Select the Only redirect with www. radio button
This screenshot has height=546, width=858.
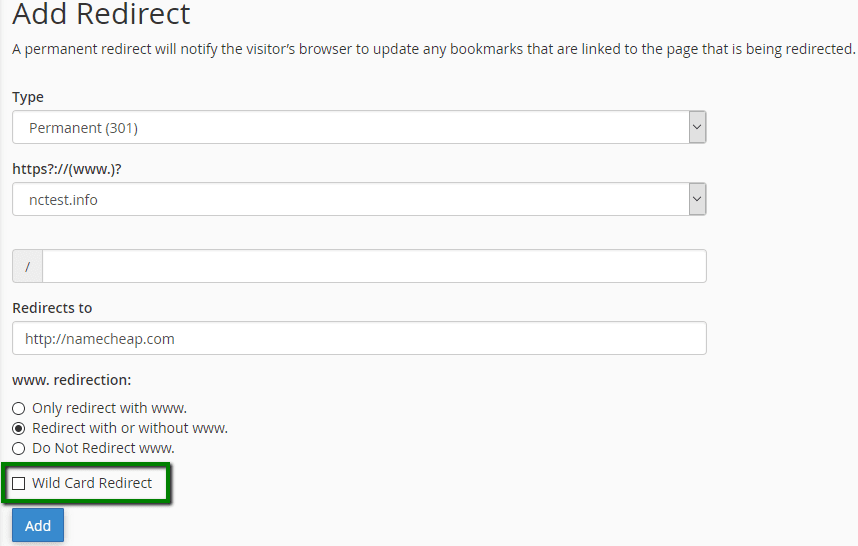tap(19, 409)
